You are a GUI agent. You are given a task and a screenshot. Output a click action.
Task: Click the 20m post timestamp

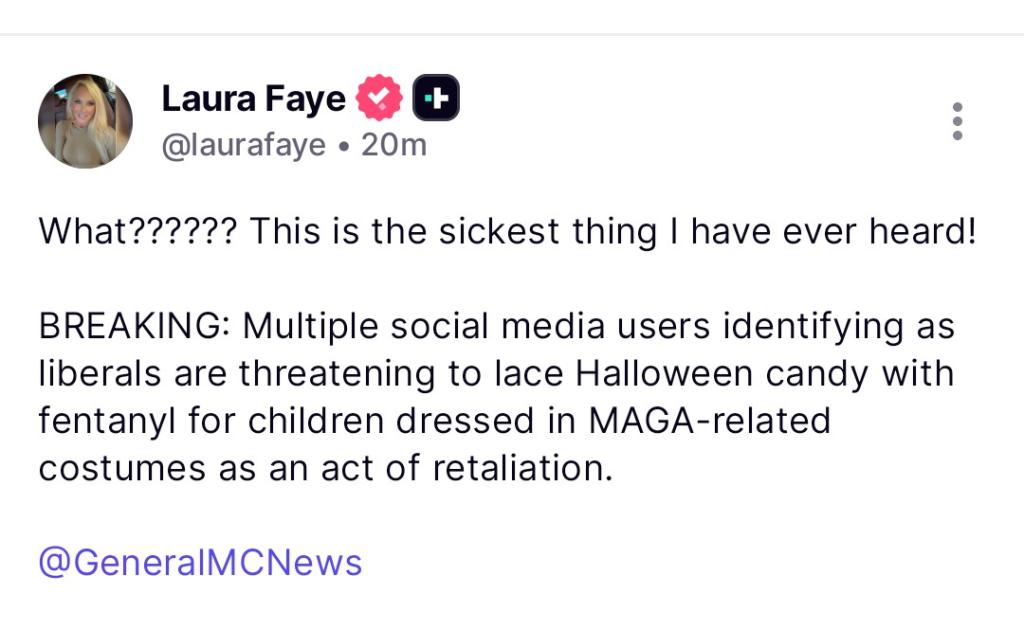[x=393, y=145]
